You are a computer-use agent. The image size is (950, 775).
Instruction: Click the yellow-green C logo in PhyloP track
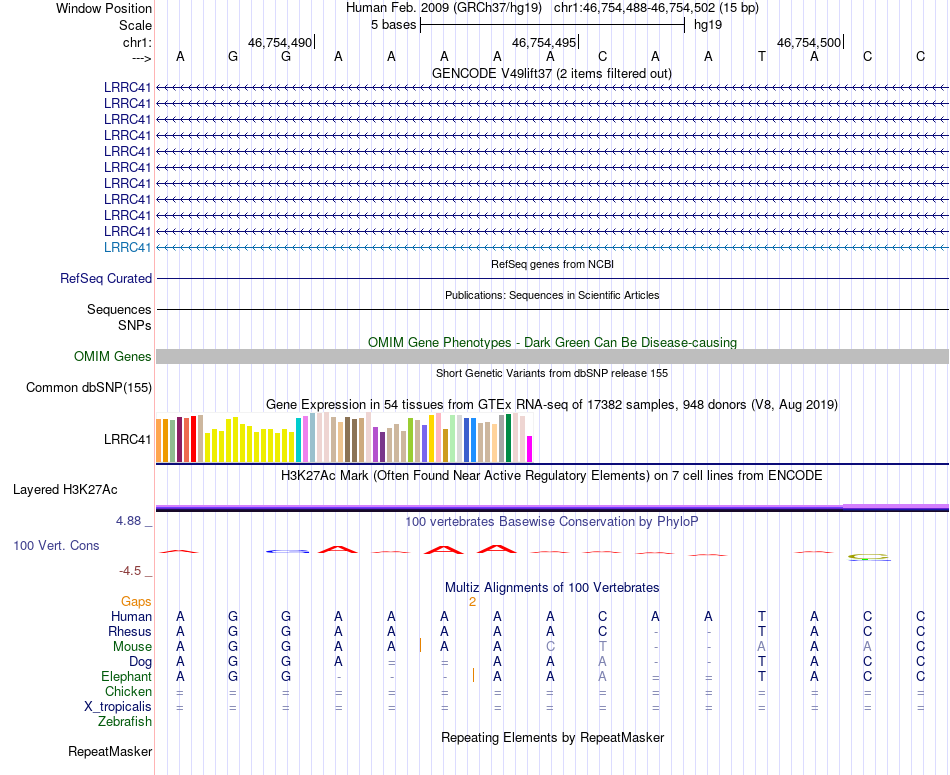tap(868, 557)
